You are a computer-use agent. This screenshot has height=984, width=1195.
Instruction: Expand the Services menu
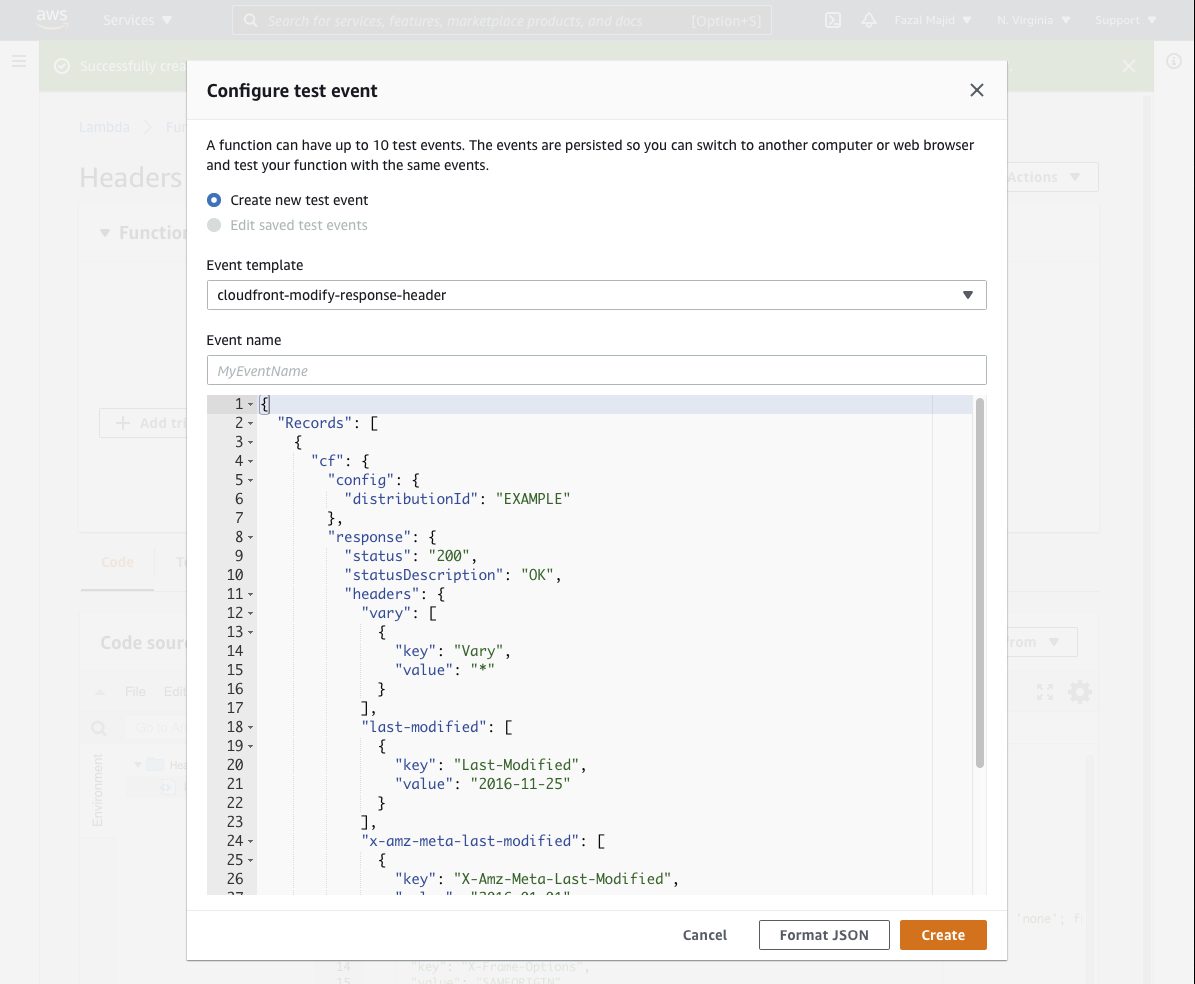(137, 20)
